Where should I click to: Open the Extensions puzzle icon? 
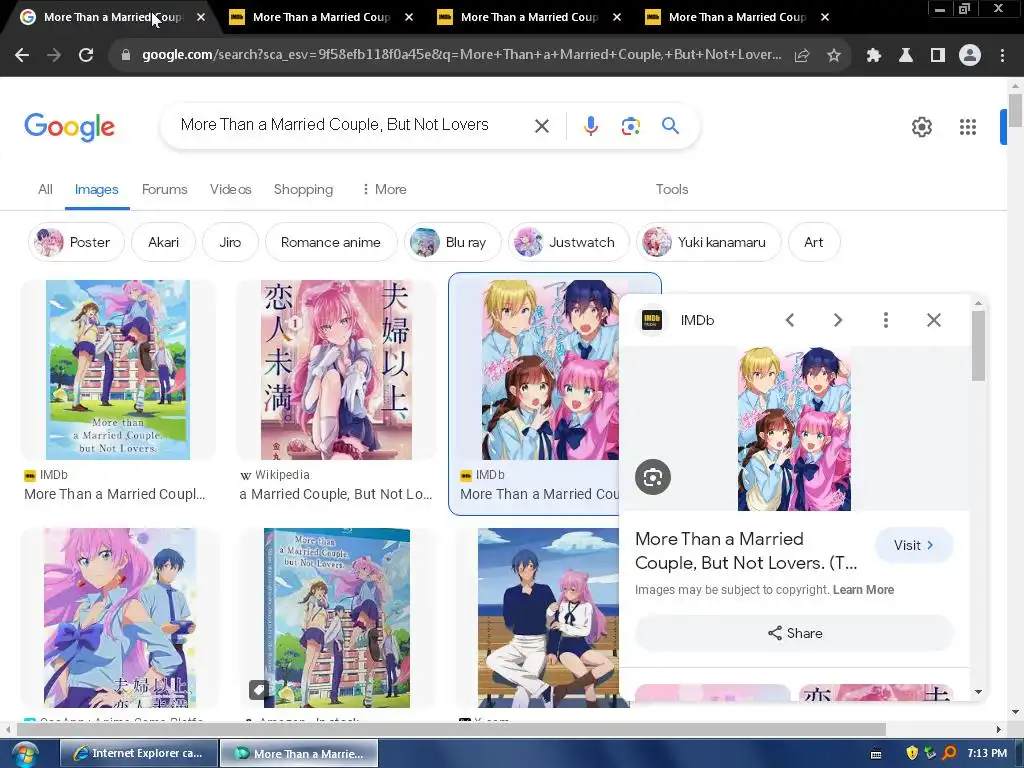pyautogui.click(x=874, y=56)
